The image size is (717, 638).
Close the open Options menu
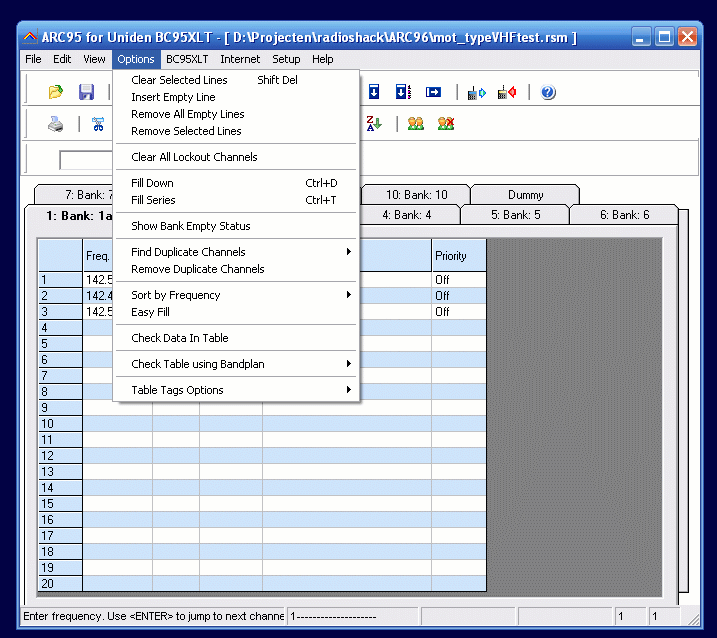[136, 59]
